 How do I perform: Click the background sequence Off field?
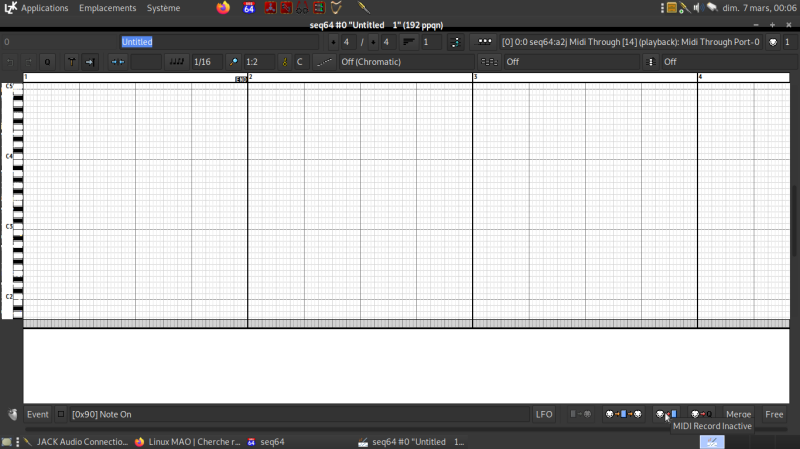click(x=571, y=62)
